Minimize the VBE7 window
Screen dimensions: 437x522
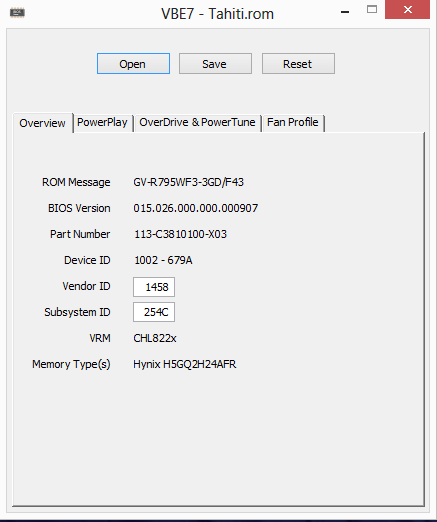pyautogui.click(x=345, y=12)
